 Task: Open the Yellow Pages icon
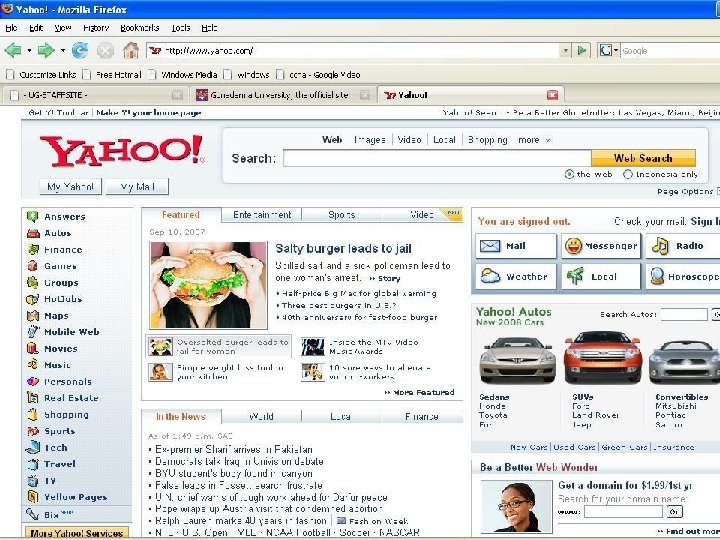coord(33,497)
